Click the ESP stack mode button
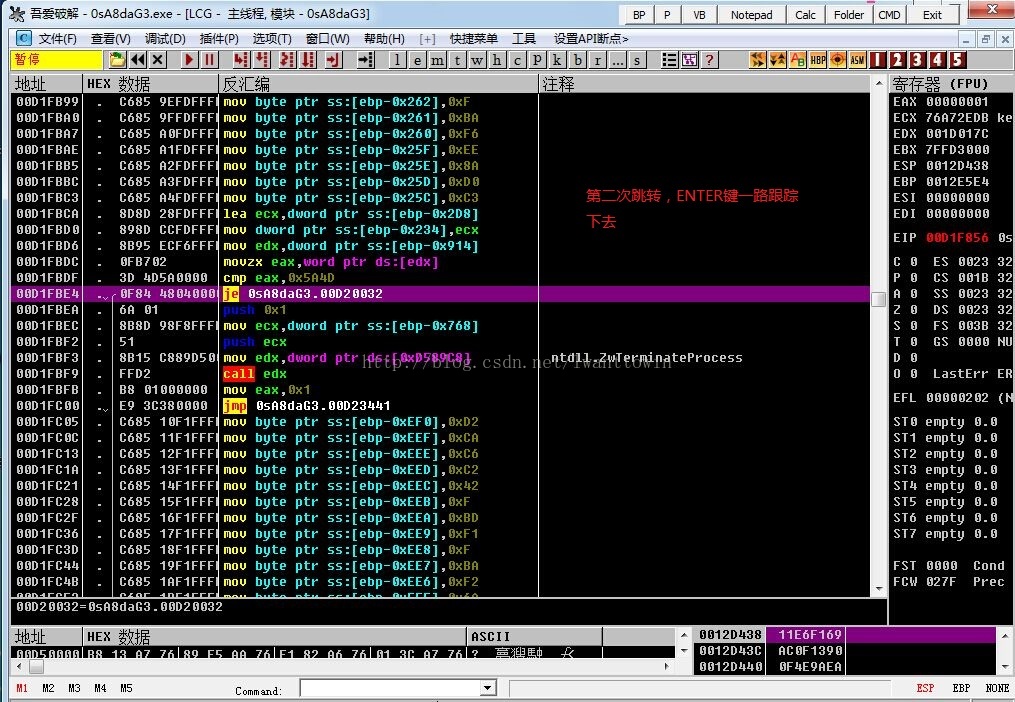This screenshot has width=1015, height=702. [925, 688]
